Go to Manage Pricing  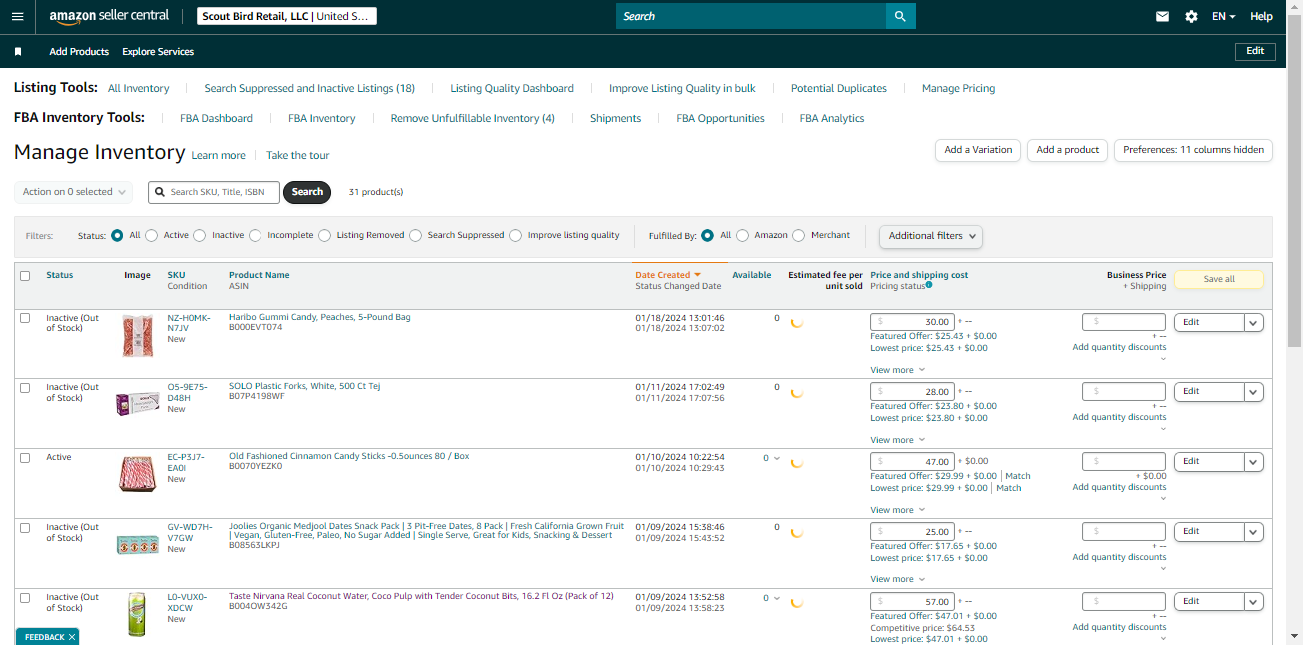point(958,88)
